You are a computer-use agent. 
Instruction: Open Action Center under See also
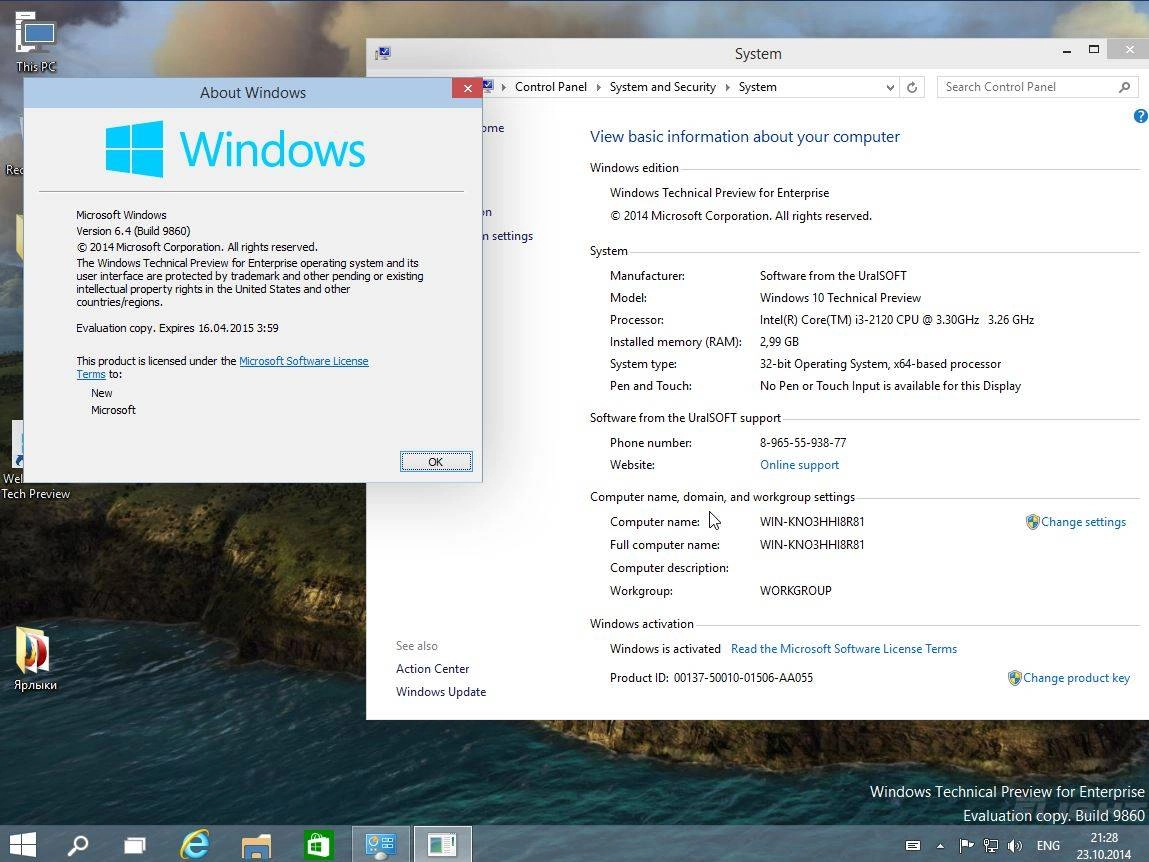tap(432, 668)
